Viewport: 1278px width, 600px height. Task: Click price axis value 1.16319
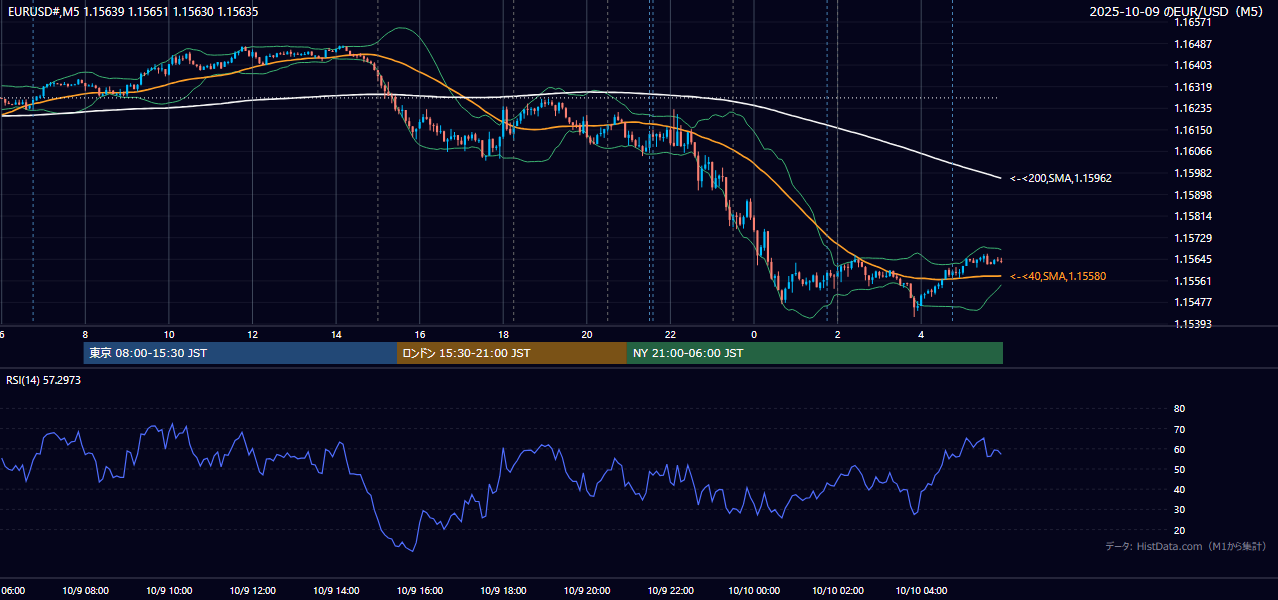[1192, 87]
